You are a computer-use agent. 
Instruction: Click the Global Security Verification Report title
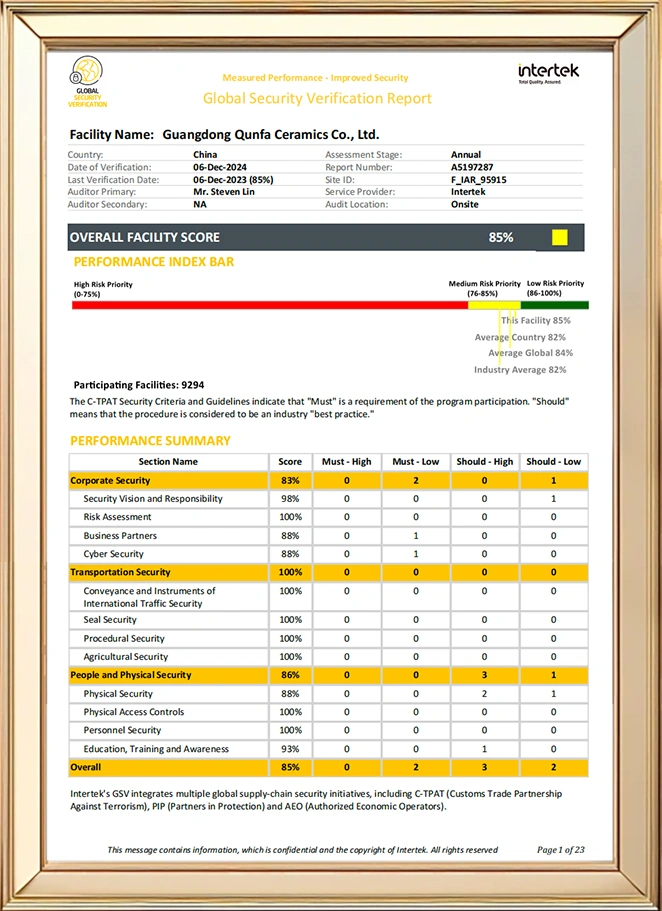click(317, 98)
